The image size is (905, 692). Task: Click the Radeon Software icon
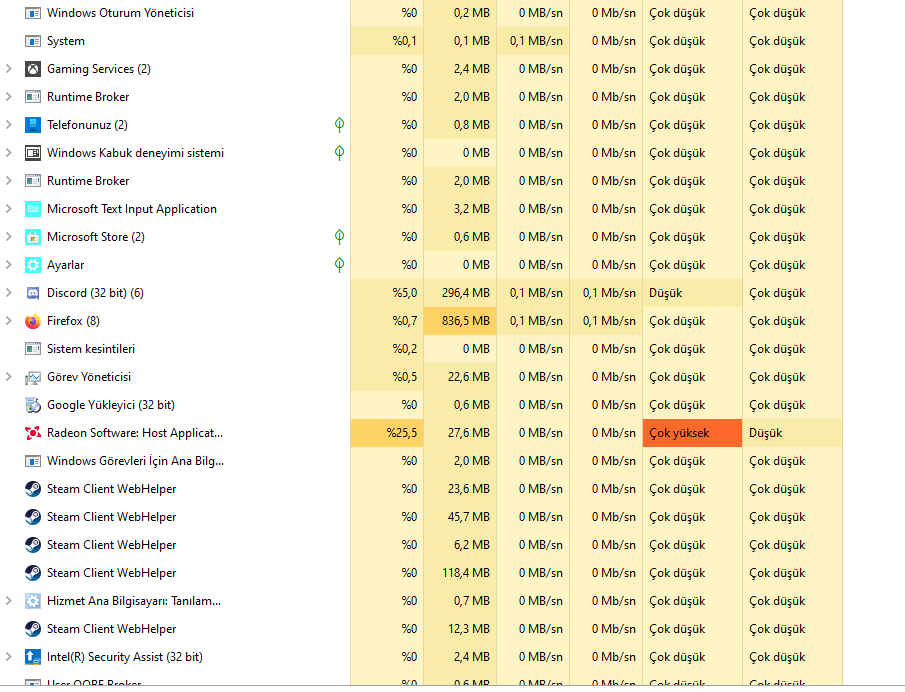(33, 433)
